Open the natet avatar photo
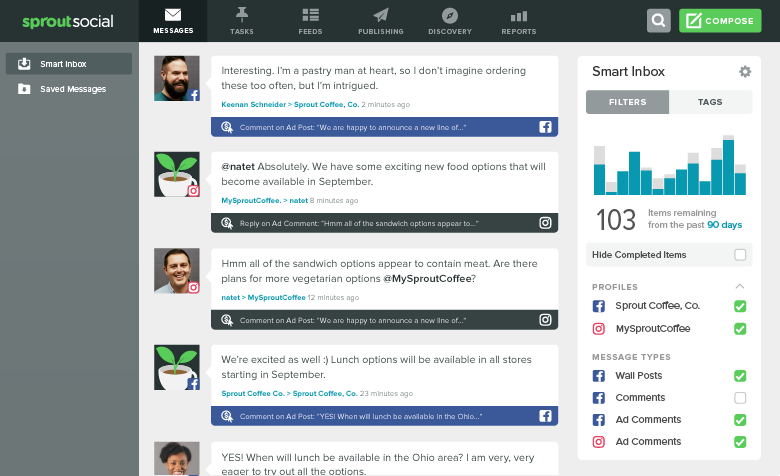Image resolution: width=780 pixels, height=476 pixels. (x=177, y=271)
